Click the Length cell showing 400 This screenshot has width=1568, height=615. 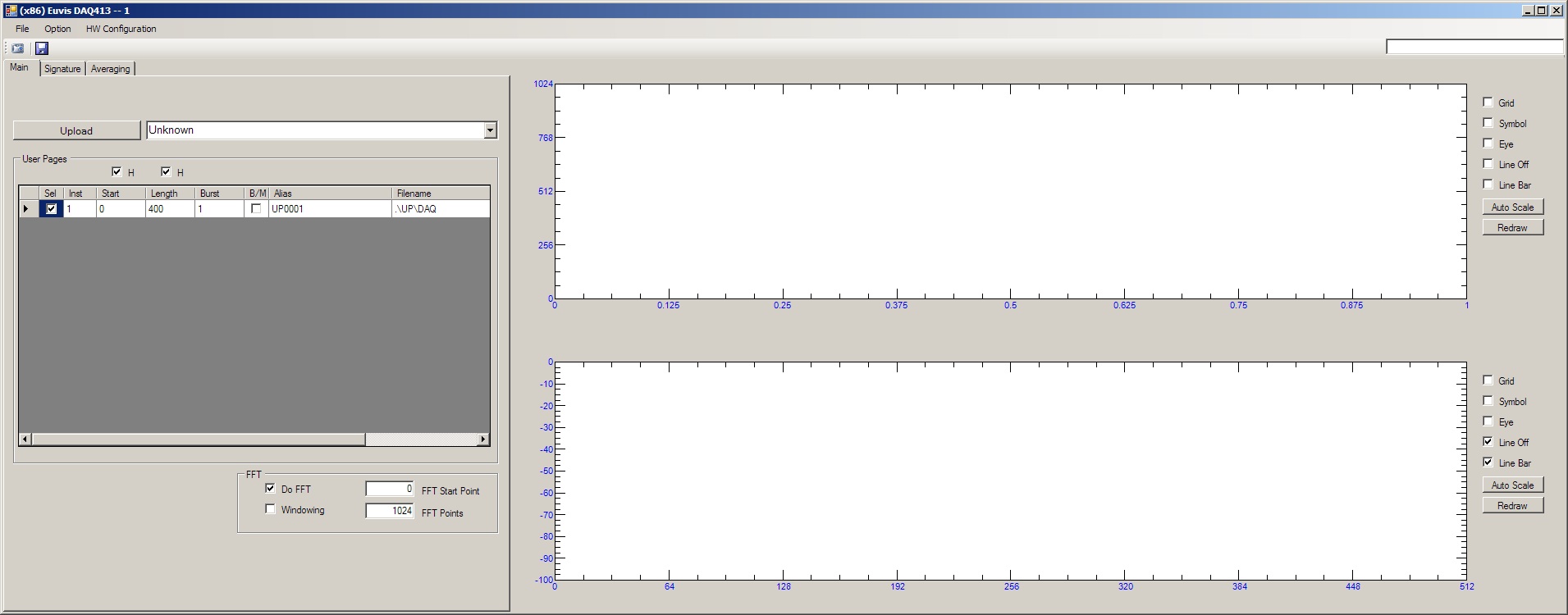[x=170, y=209]
